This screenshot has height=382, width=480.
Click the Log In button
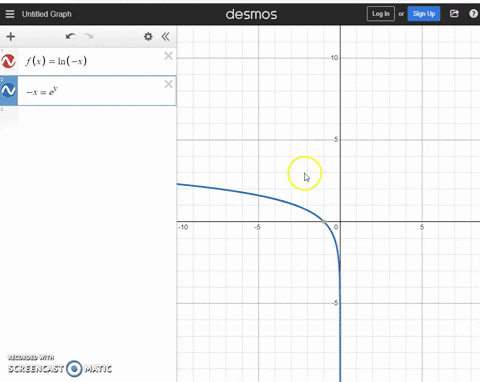click(381, 14)
